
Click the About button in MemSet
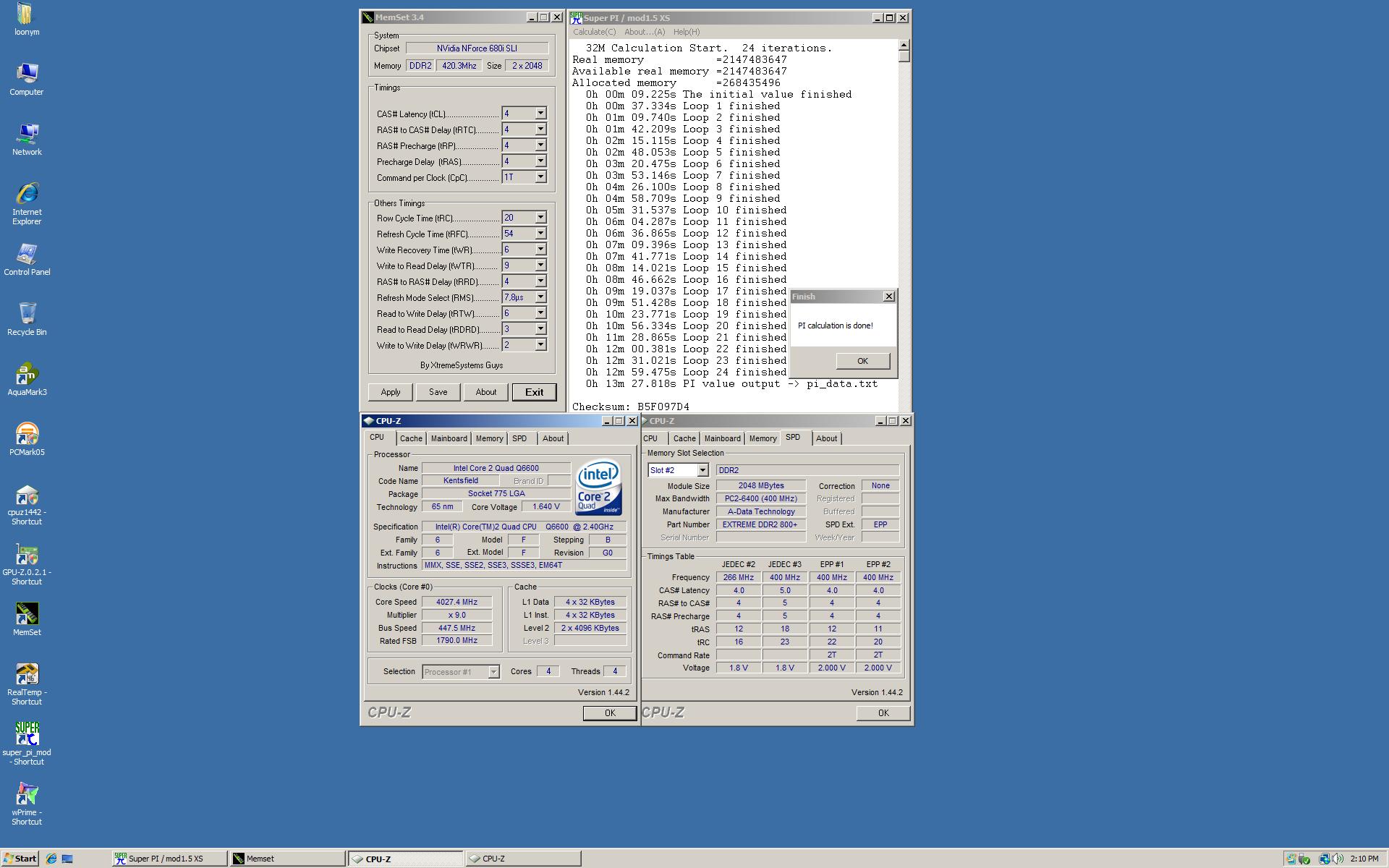click(x=486, y=392)
